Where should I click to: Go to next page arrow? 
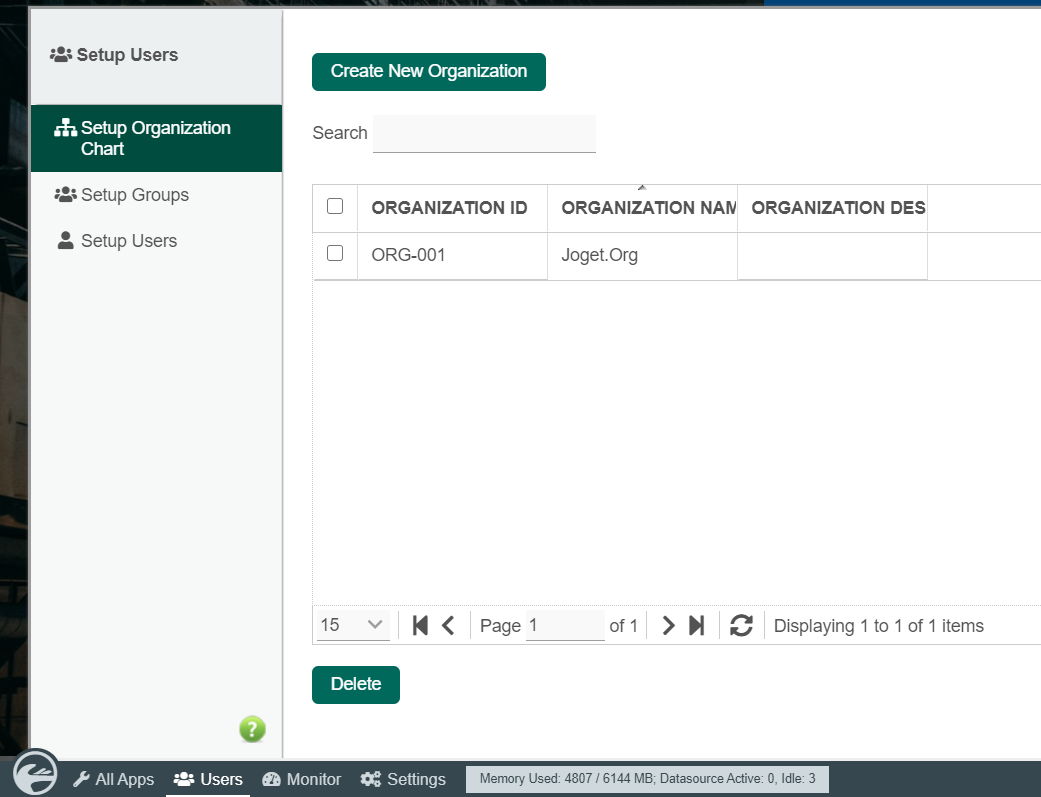[668, 626]
